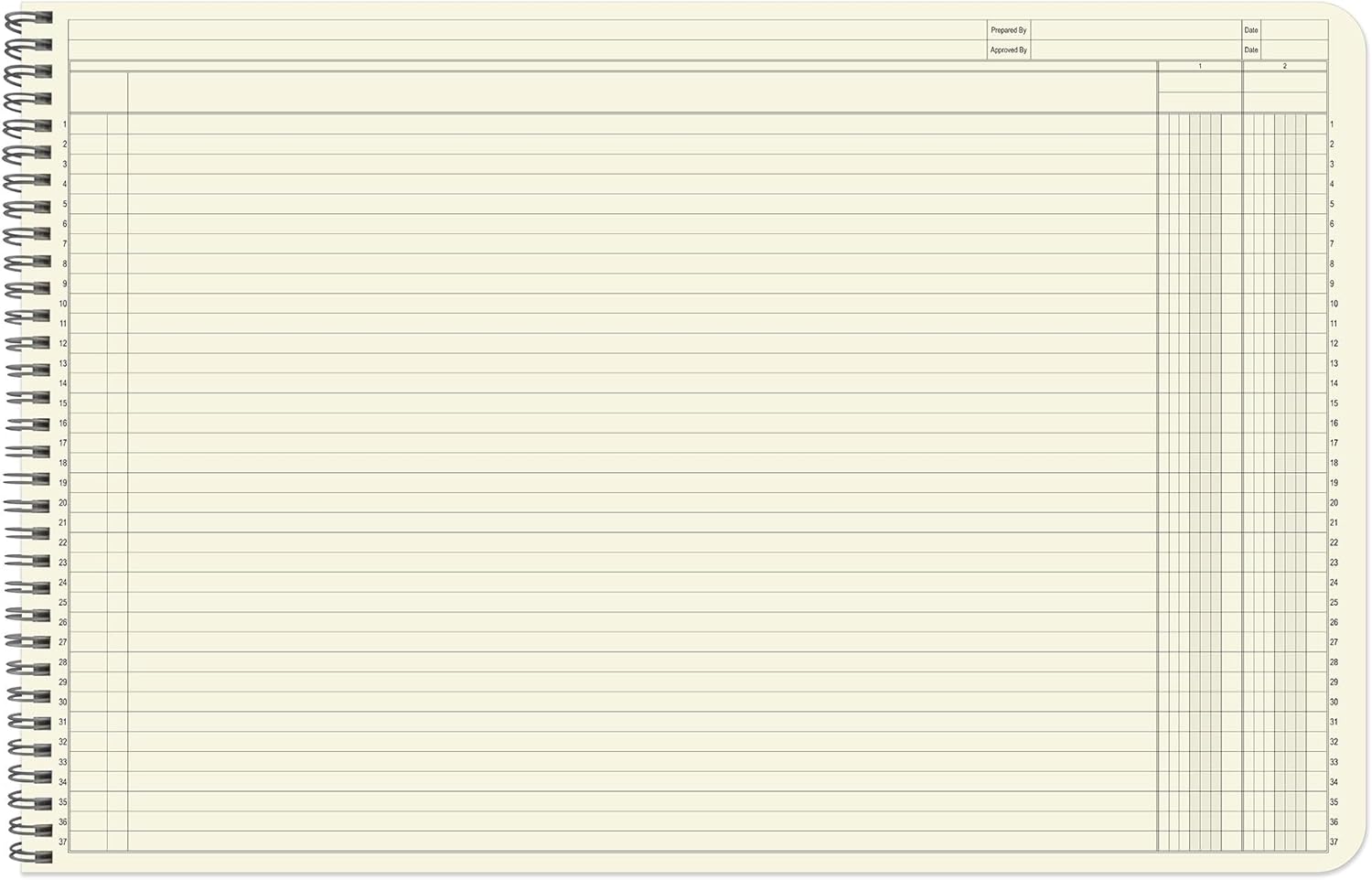Image resolution: width=1372 pixels, height=880 pixels.
Task: Click the wide description cell on row 25
Action: pyautogui.click(x=642, y=603)
